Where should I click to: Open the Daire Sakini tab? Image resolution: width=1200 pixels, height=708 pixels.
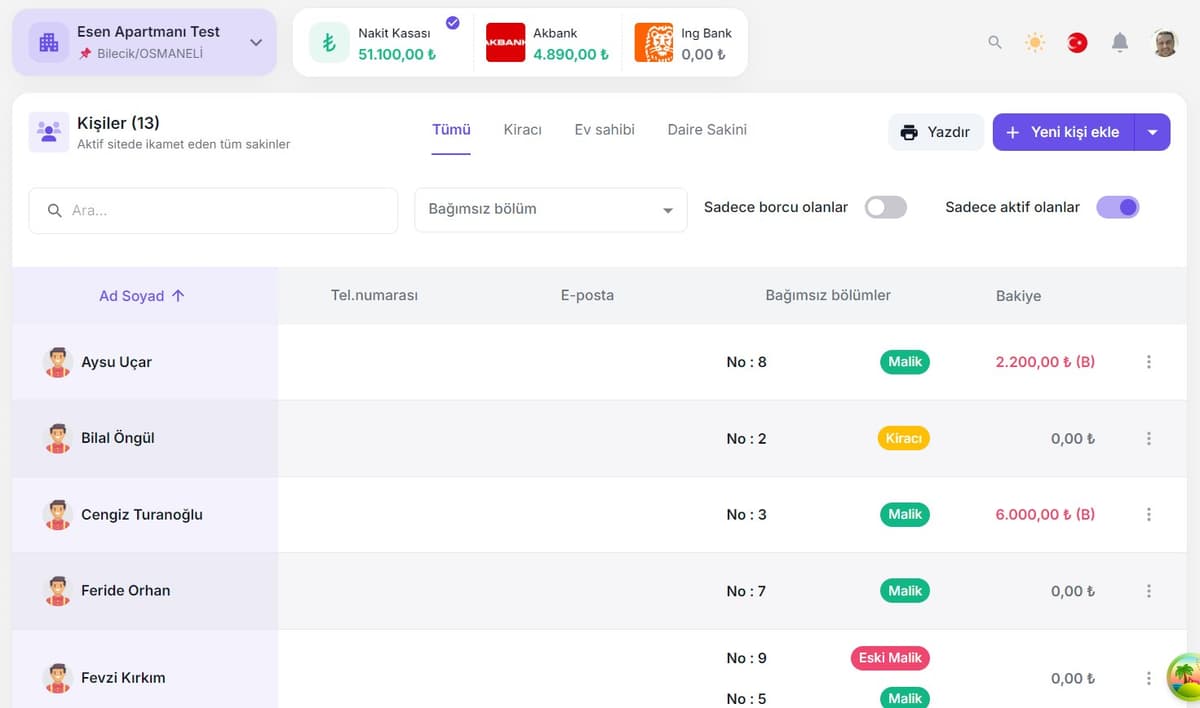click(707, 130)
